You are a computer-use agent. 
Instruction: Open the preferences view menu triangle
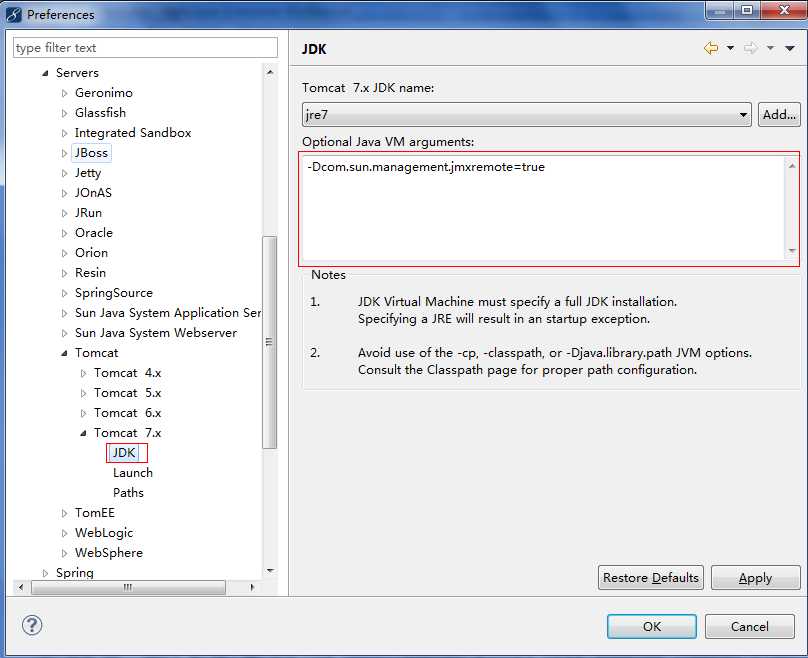[x=790, y=48]
